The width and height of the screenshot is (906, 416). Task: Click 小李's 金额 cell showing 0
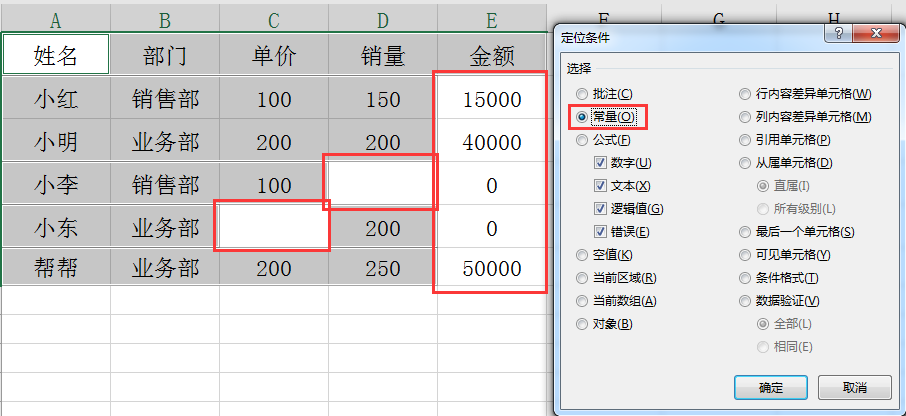(x=492, y=184)
